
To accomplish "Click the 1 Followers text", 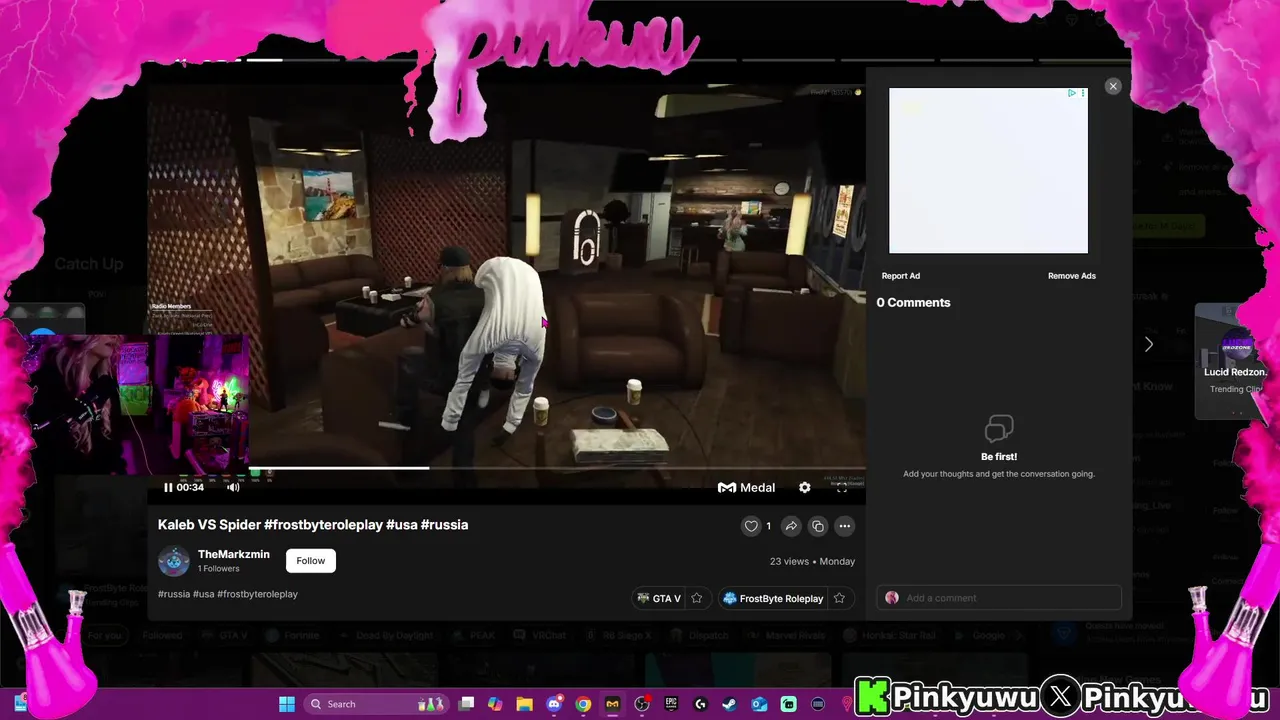I will point(218,569).
